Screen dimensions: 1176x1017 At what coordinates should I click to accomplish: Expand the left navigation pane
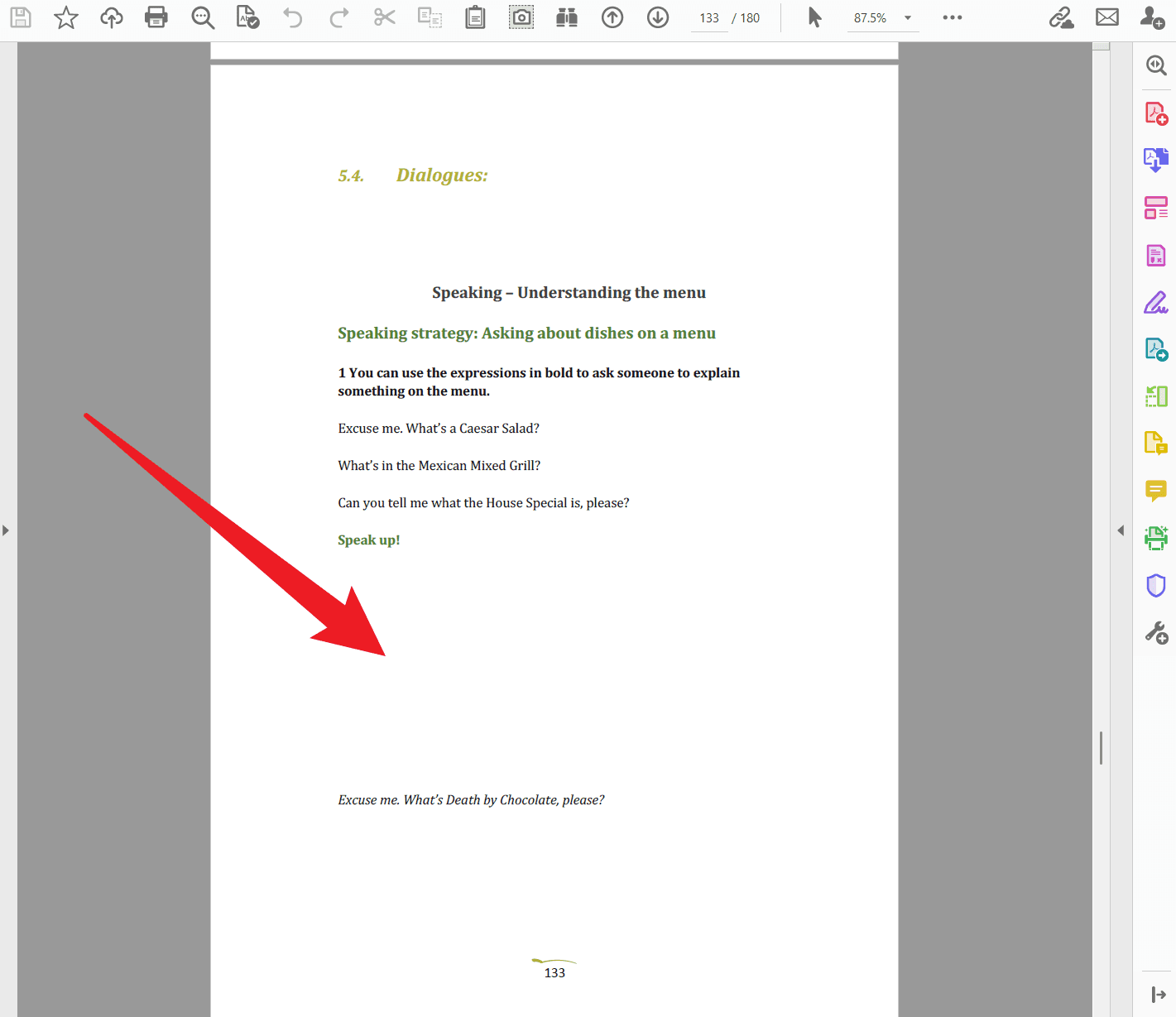6,530
